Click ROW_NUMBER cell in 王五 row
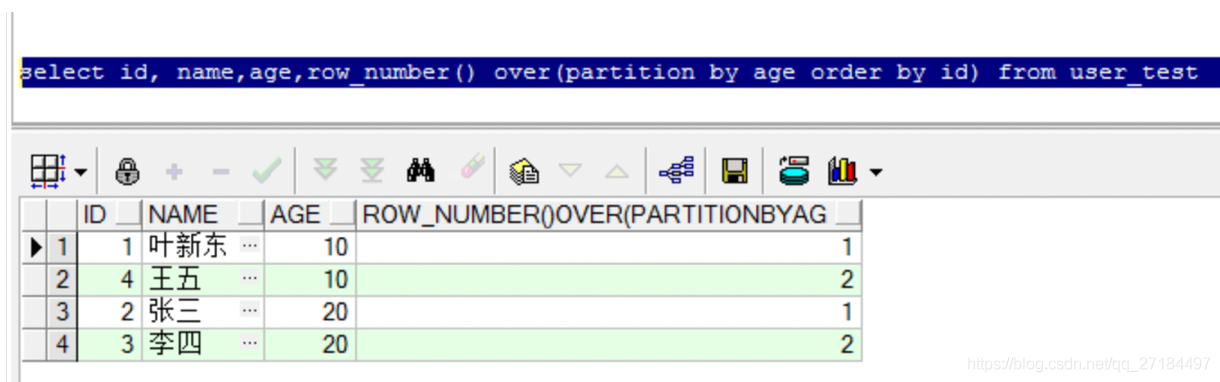 609,279
